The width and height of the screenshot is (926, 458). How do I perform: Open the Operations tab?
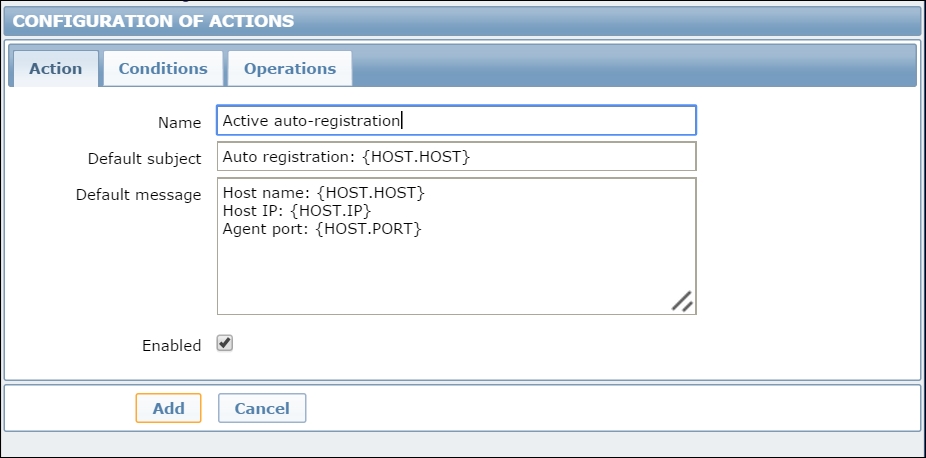[290, 69]
